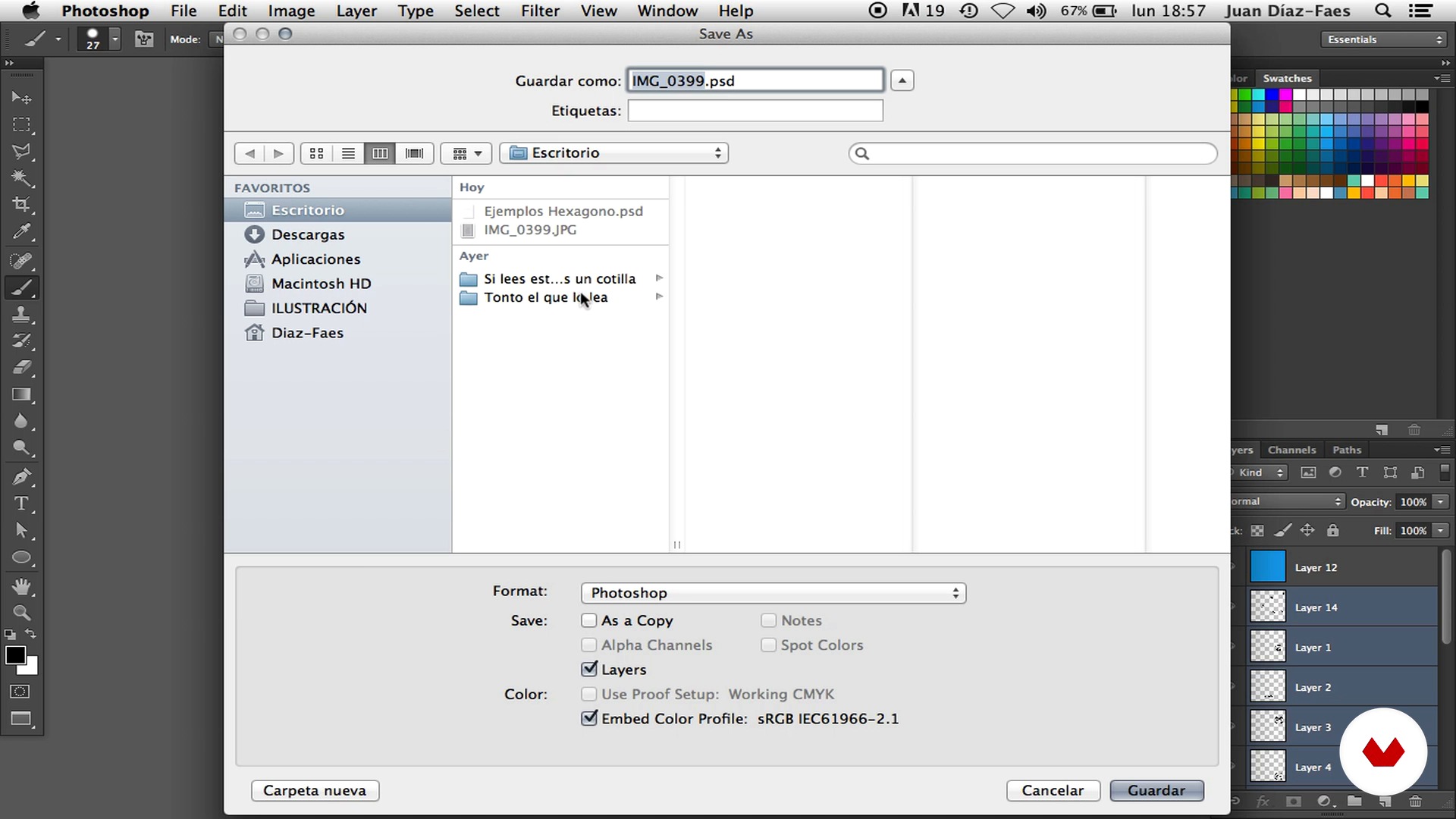This screenshot has width=1456, height=819.
Task: Enable the As a Copy checkbox
Action: [x=588, y=620]
